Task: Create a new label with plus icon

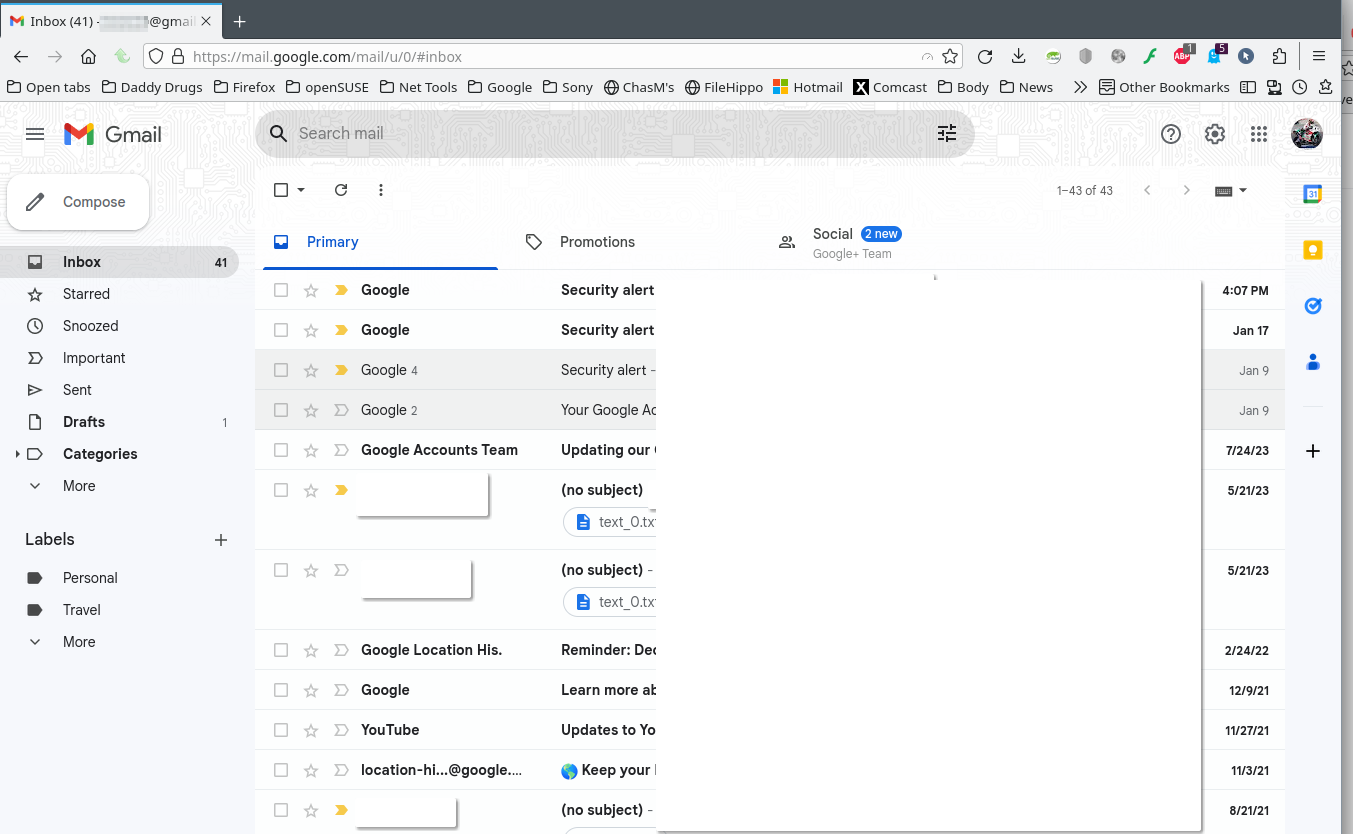Action: click(x=221, y=540)
